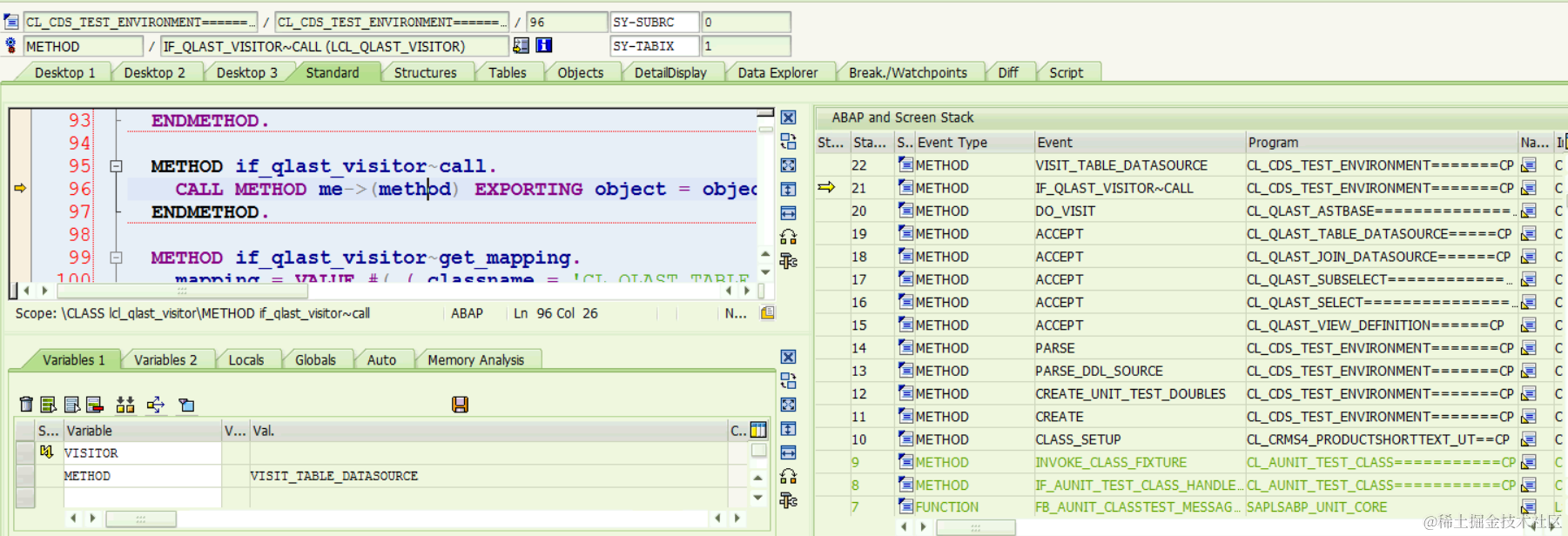Click trash icon in variables toolbar

26,404
